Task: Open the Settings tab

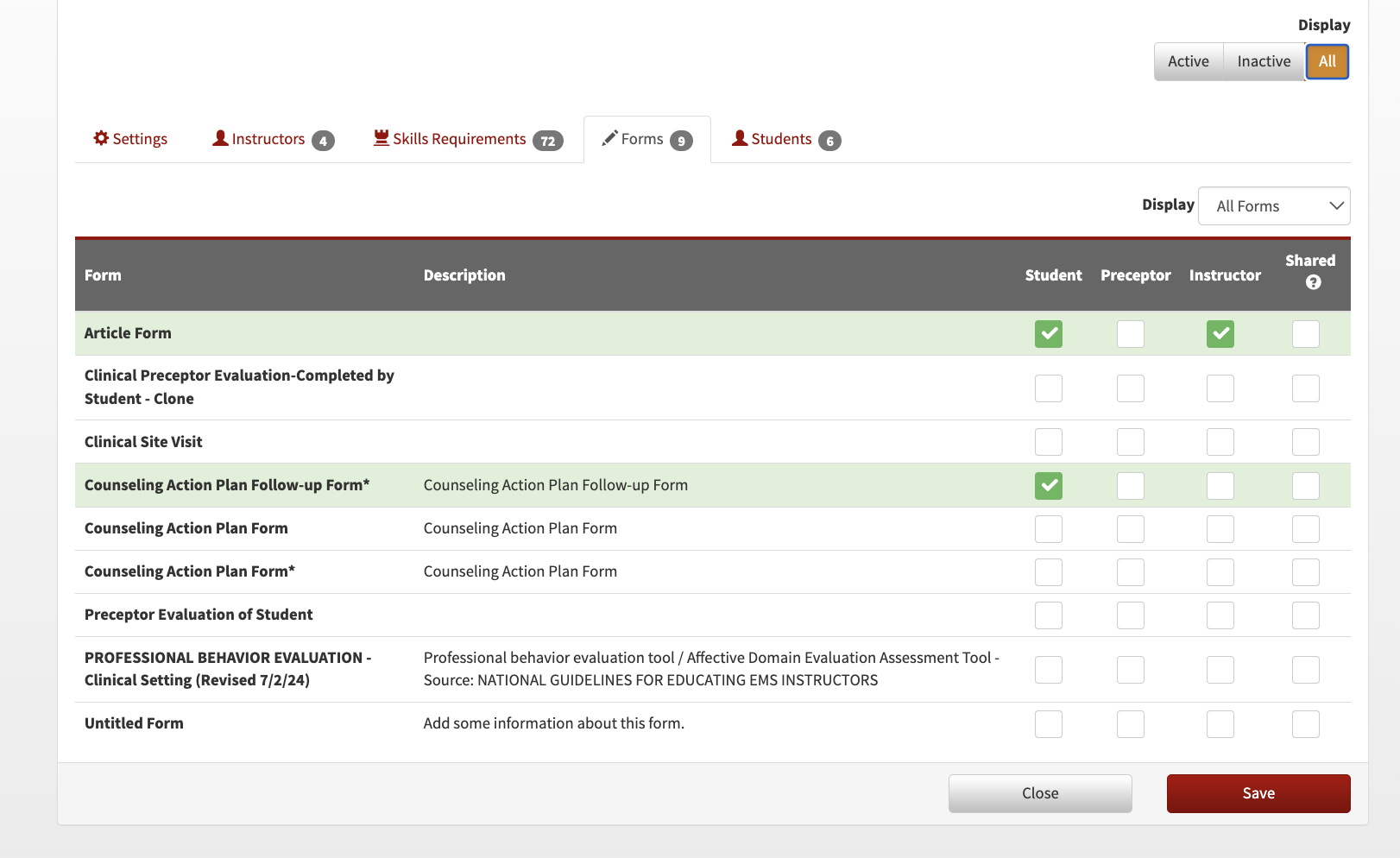Action: 130,139
